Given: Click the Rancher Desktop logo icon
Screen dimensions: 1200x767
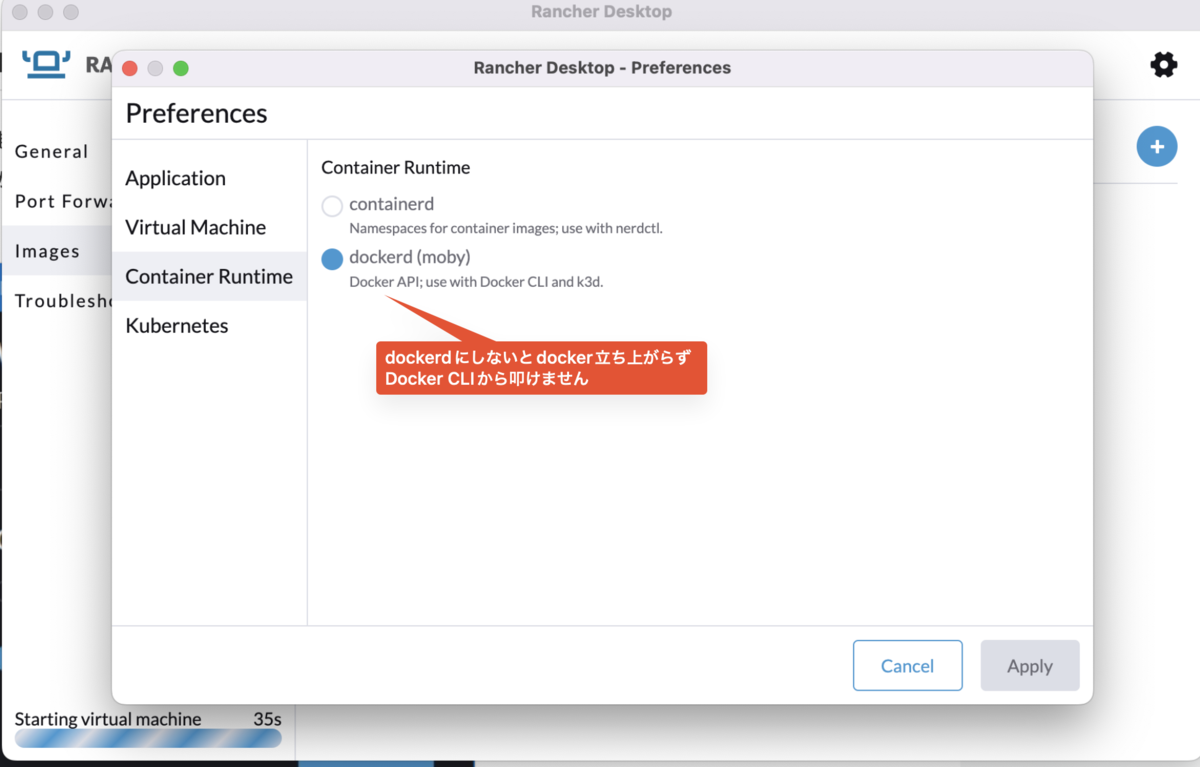Looking at the screenshot, I should coord(46,64).
